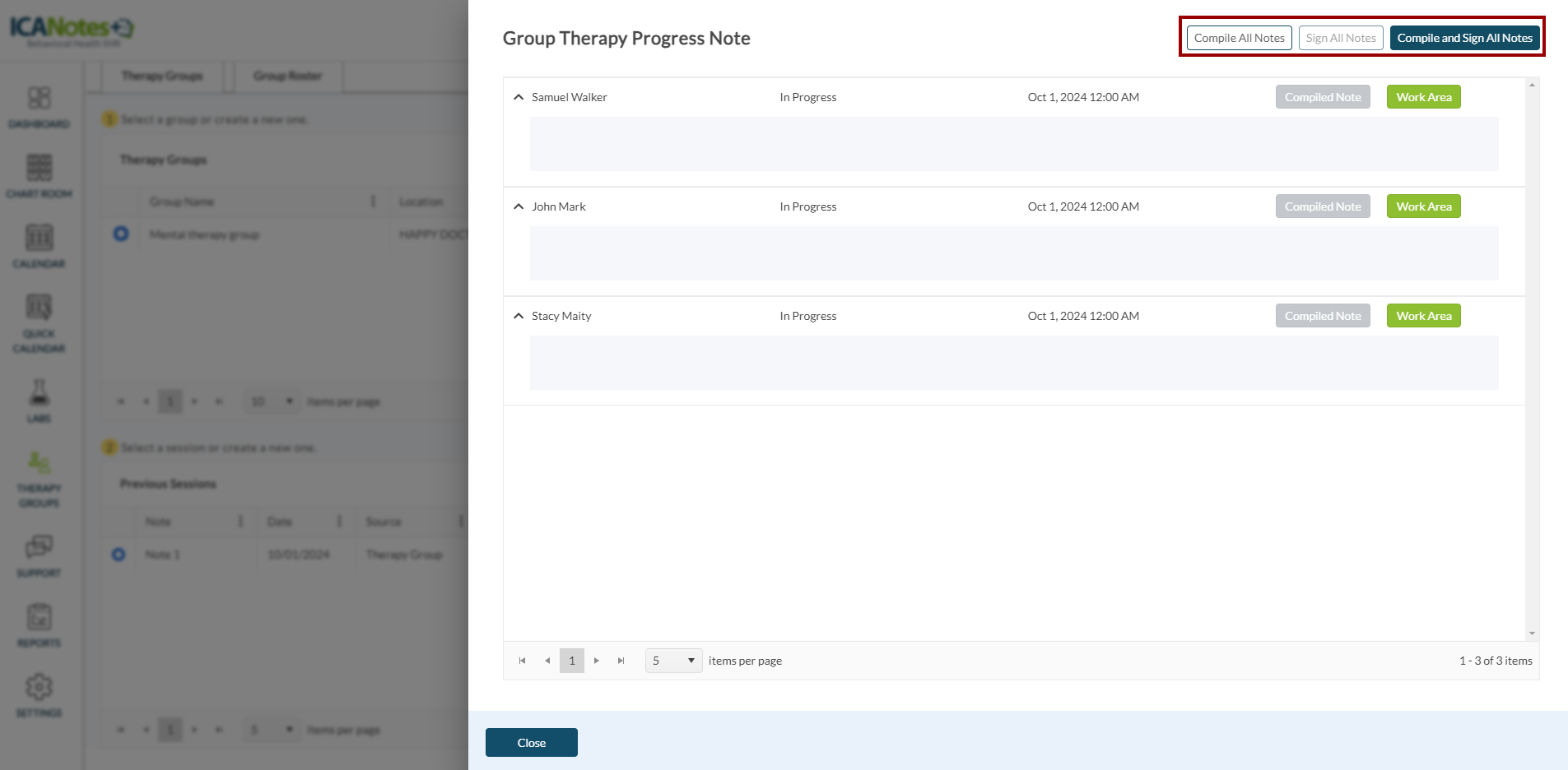This screenshot has width=1568, height=770.
Task: Open Work Area for Stacy Maity
Action: coord(1423,316)
